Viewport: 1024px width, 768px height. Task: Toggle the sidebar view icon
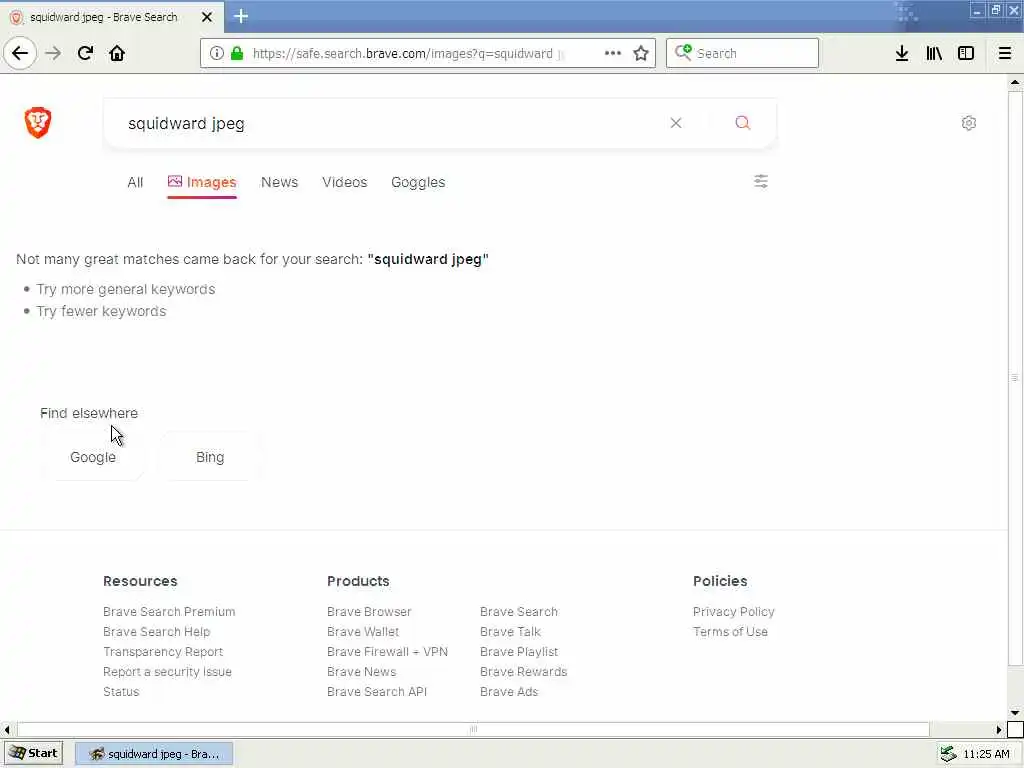(966, 53)
